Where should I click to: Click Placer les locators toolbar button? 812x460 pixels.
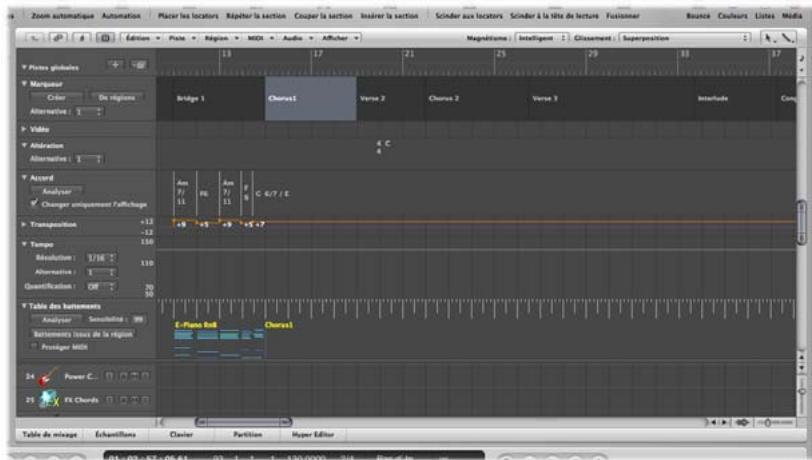coord(188,16)
